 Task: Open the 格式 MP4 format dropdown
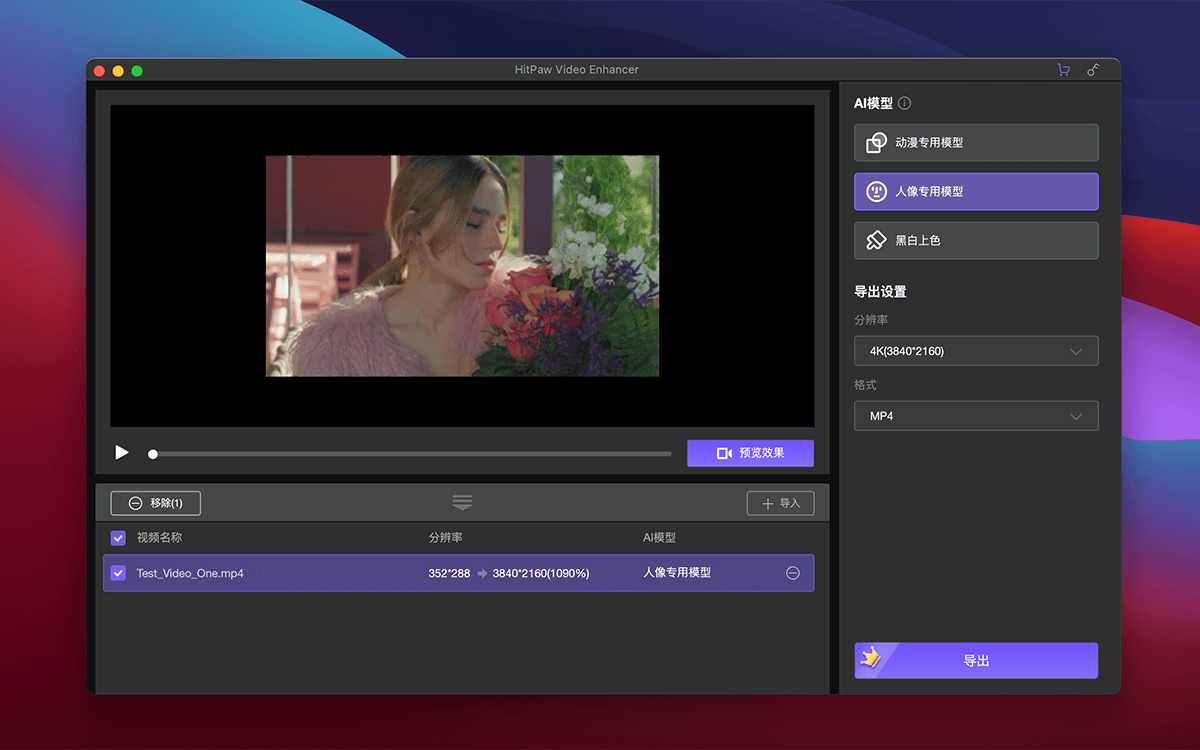pyautogui.click(x=976, y=416)
